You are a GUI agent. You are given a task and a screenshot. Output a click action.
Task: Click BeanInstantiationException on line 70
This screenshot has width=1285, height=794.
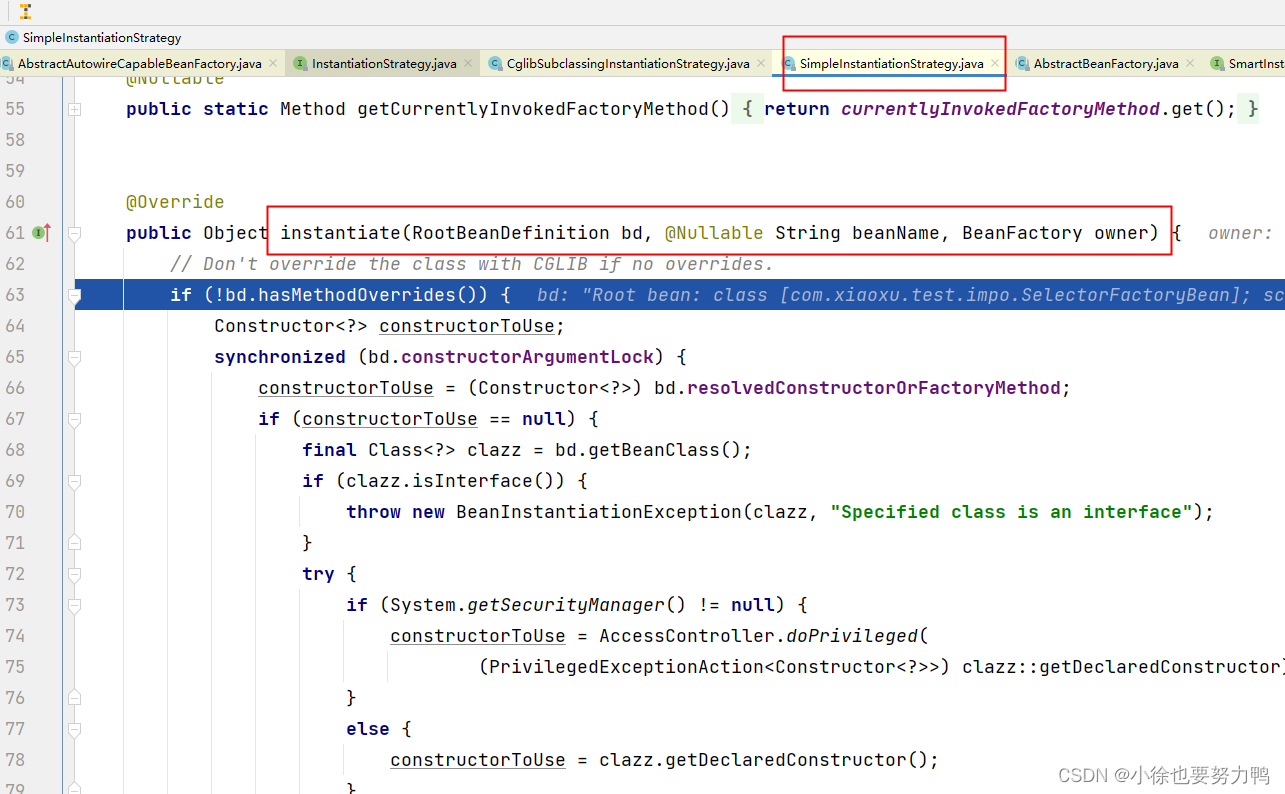(599, 512)
